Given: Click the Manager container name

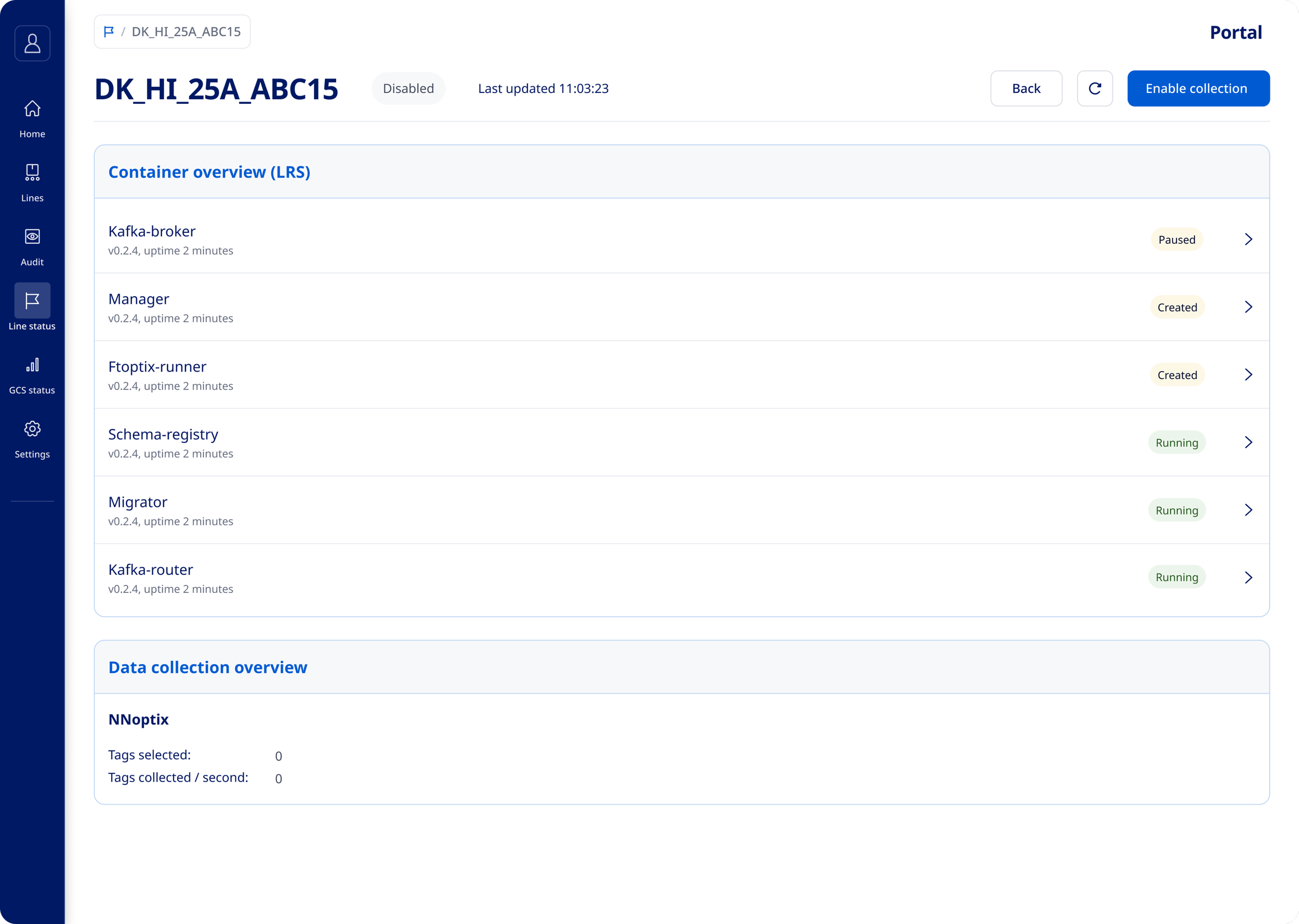Looking at the screenshot, I should pos(139,299).
